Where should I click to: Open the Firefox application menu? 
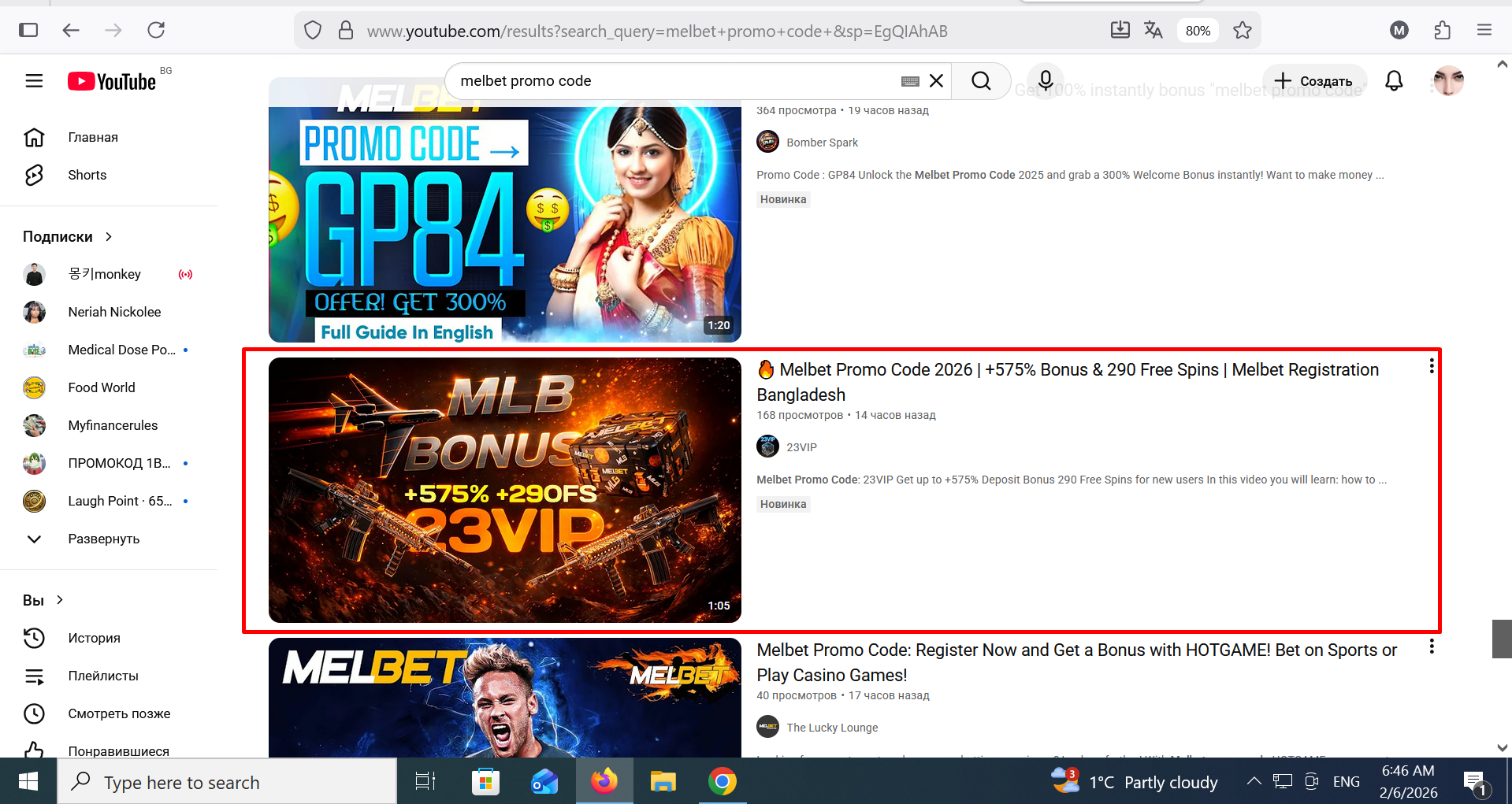[x=1484, y=30]
